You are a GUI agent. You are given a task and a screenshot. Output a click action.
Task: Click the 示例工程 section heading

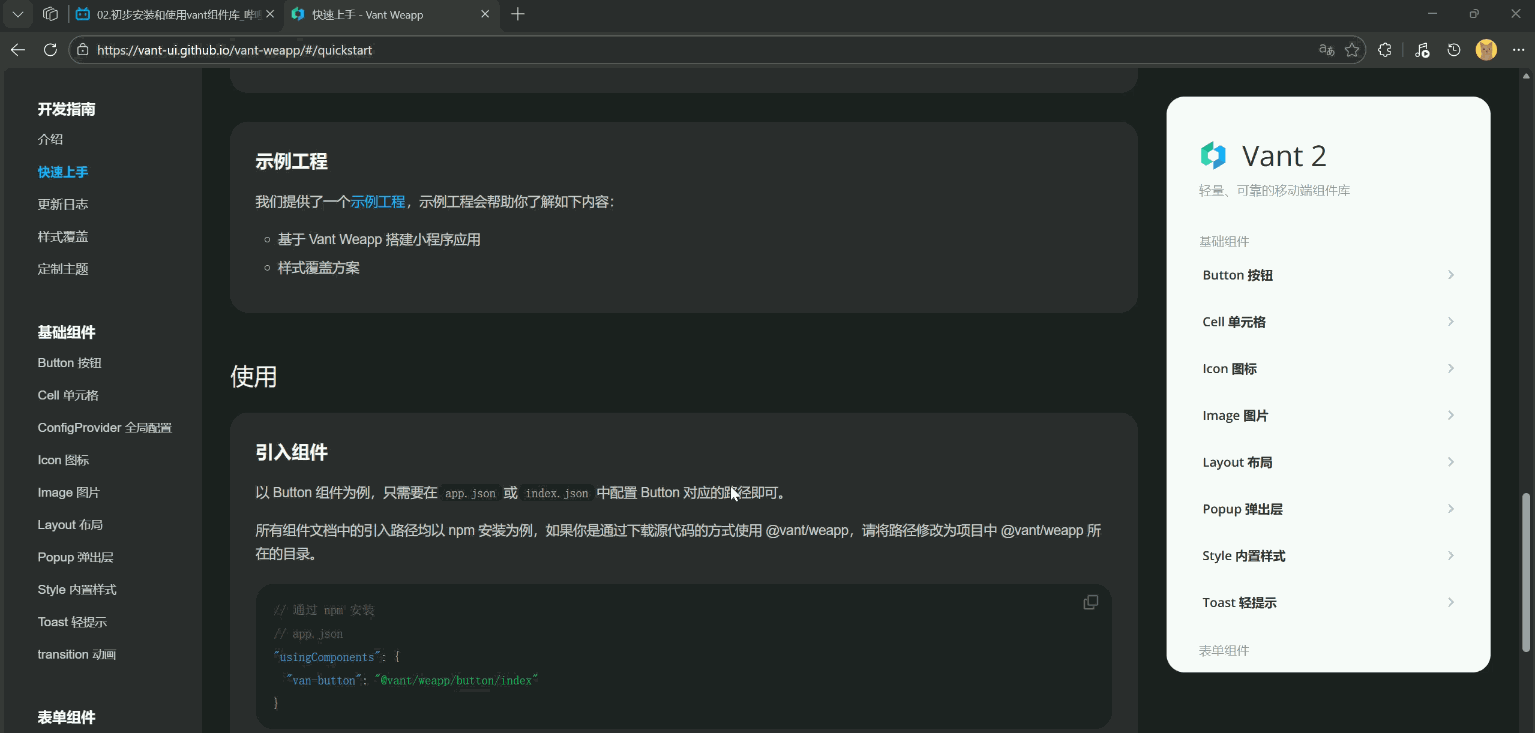[292, 161]
